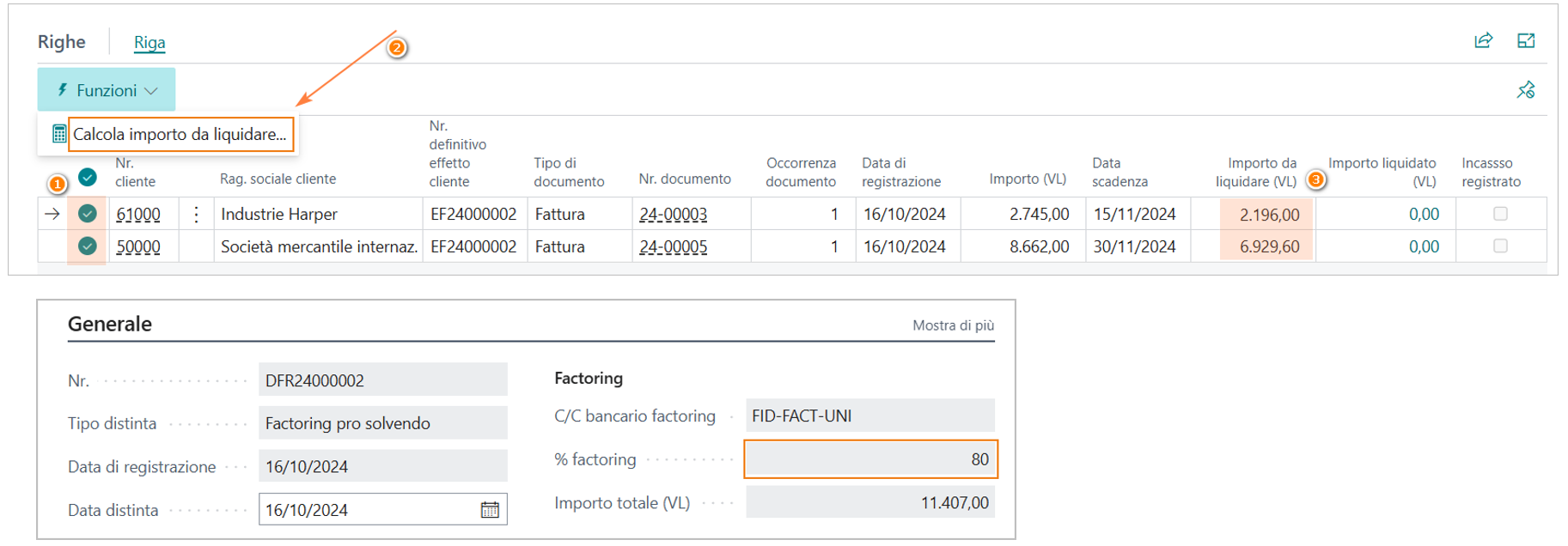Screen dimensions: 1568x546
Task: Click the row arrow before customer 61000
Action: [52, 214]
